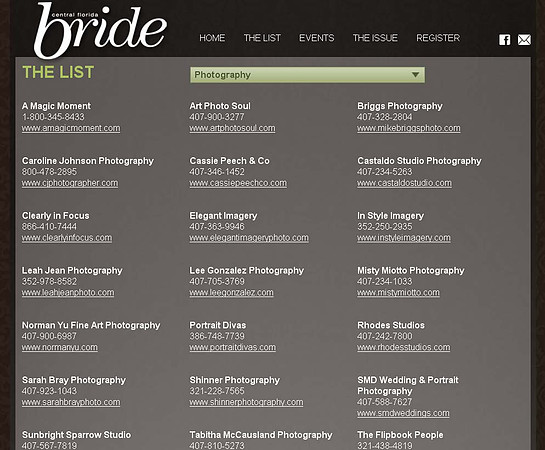Open www.elegantimageryphoto.com link

[249, 238]
